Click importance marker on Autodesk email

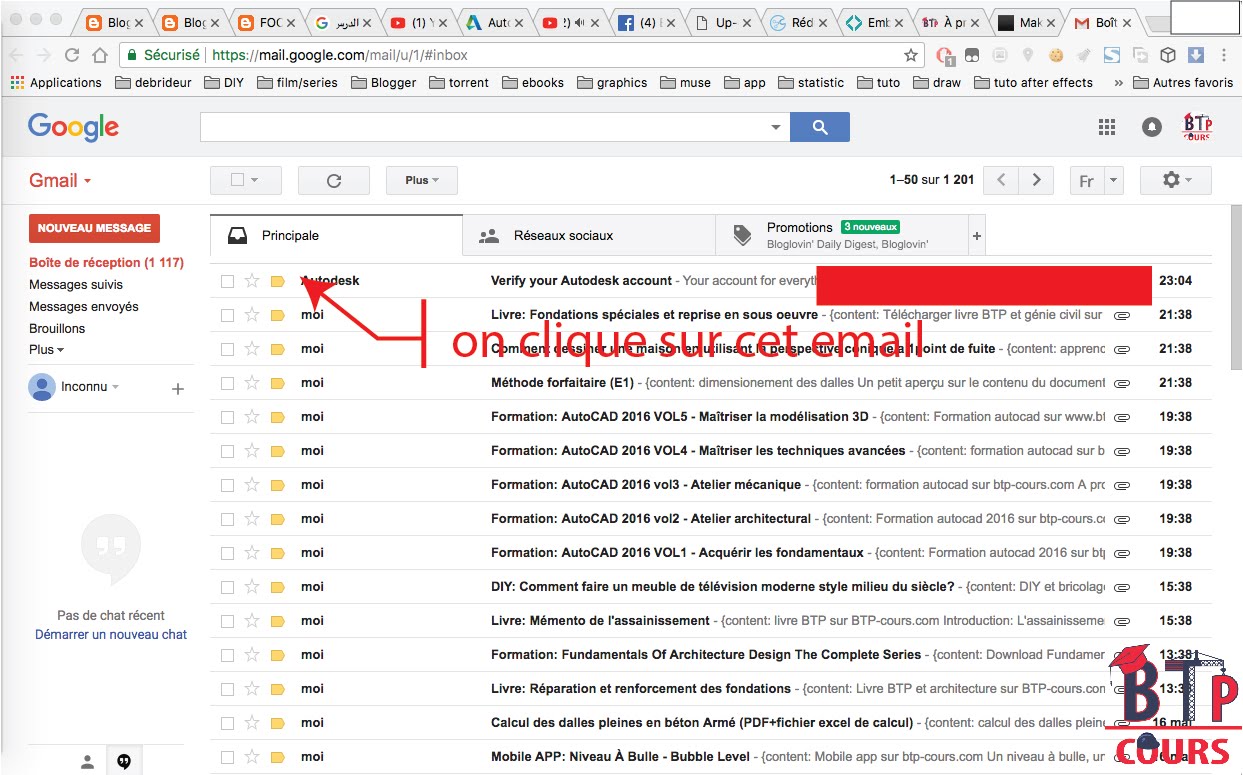pyautogui.click(x=278, y=281)
